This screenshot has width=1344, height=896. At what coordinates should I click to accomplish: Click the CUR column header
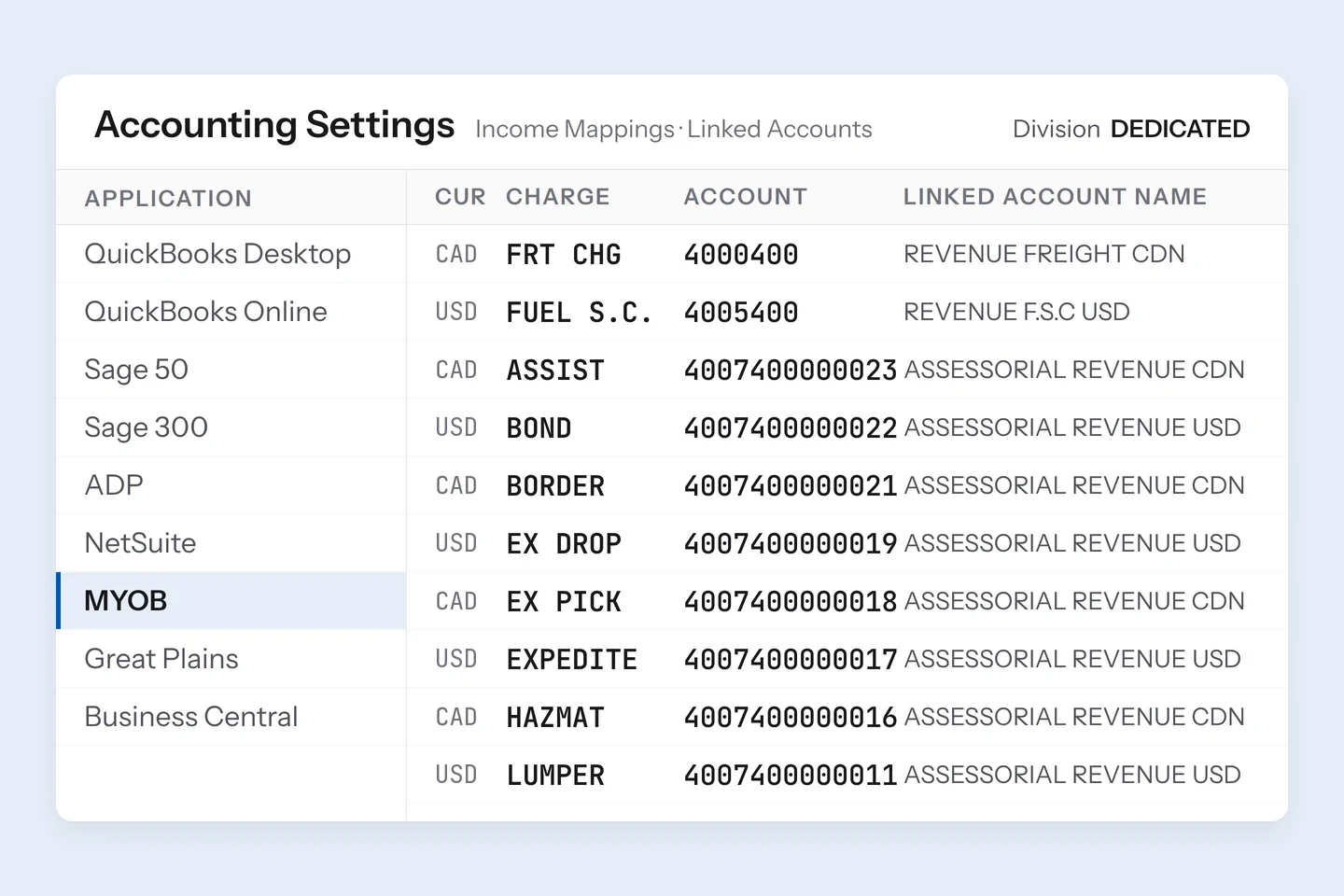(460, 197)
